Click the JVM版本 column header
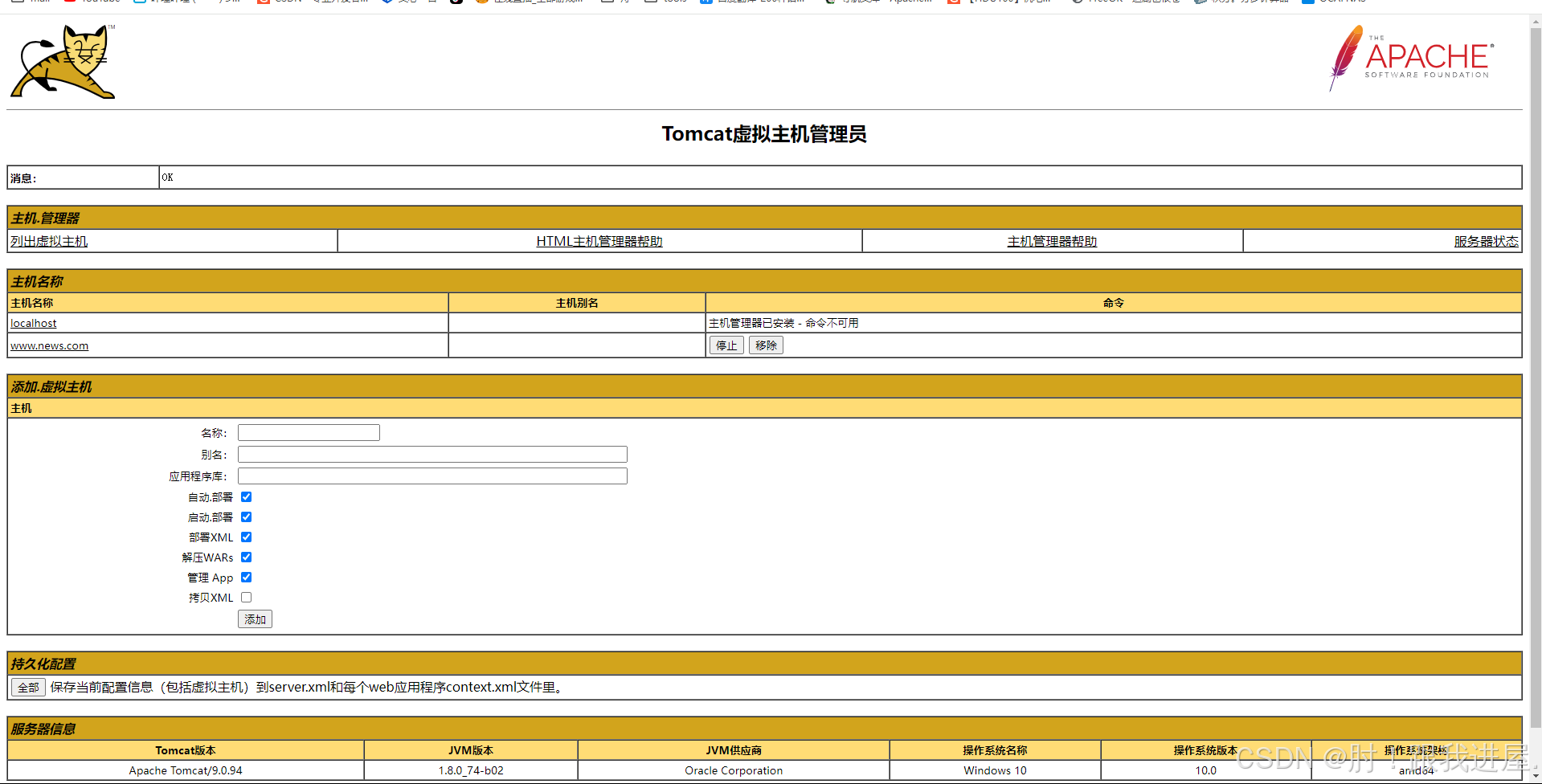The width and height of the screenshot is (1542, 784). [x=471, y=750]
